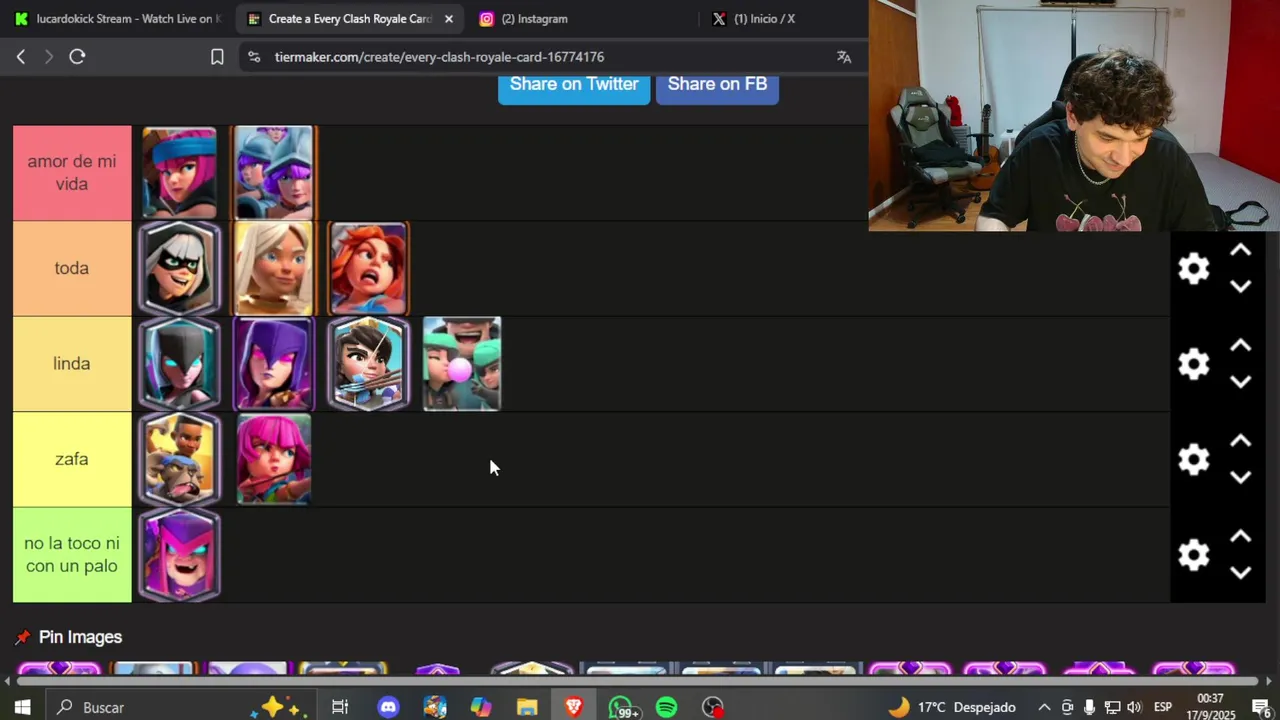
Task: Click the 'linda' tier label
Action: (x=72, y=364)
